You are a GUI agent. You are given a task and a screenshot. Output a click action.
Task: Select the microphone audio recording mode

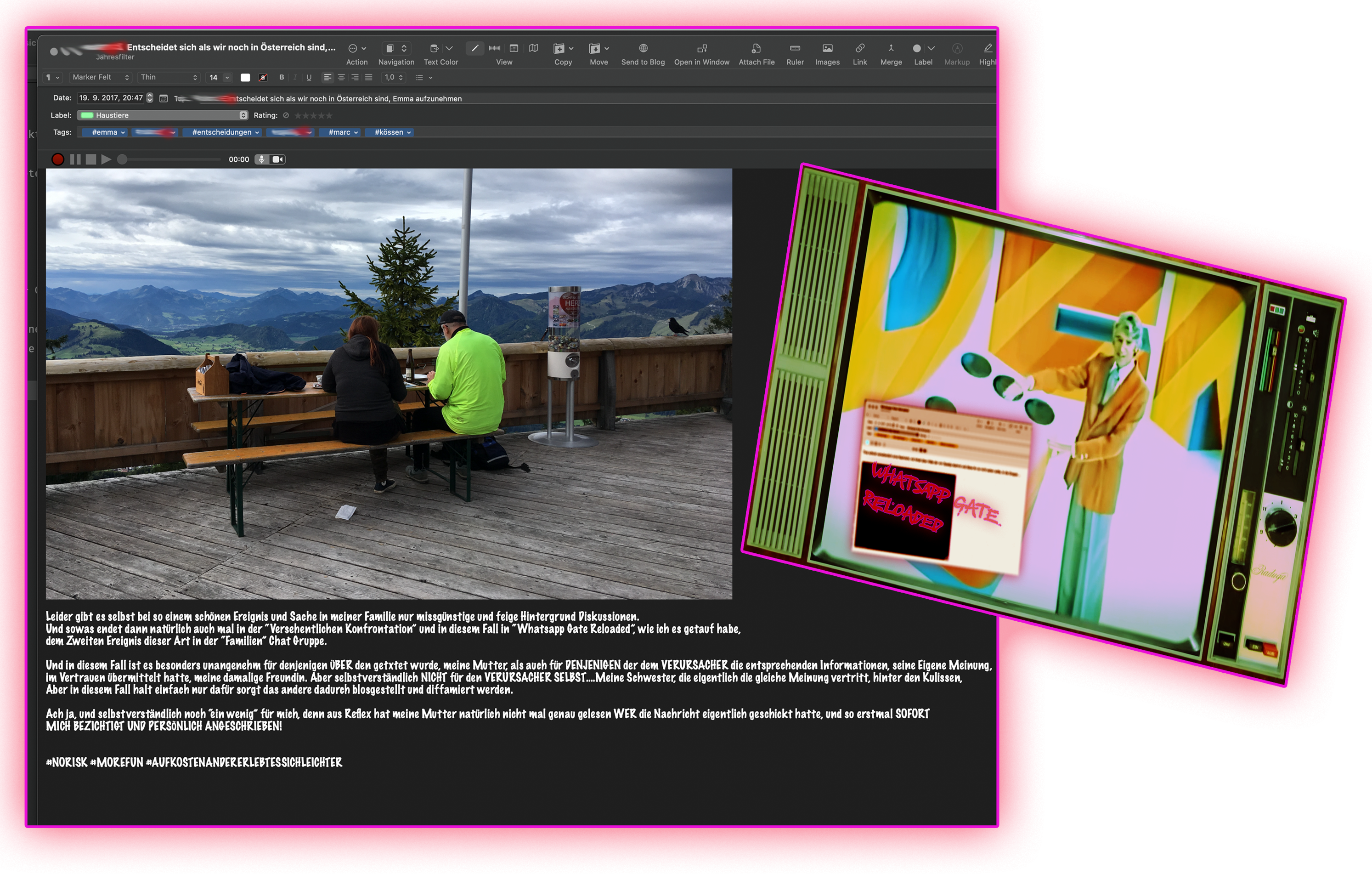point(261,159)
